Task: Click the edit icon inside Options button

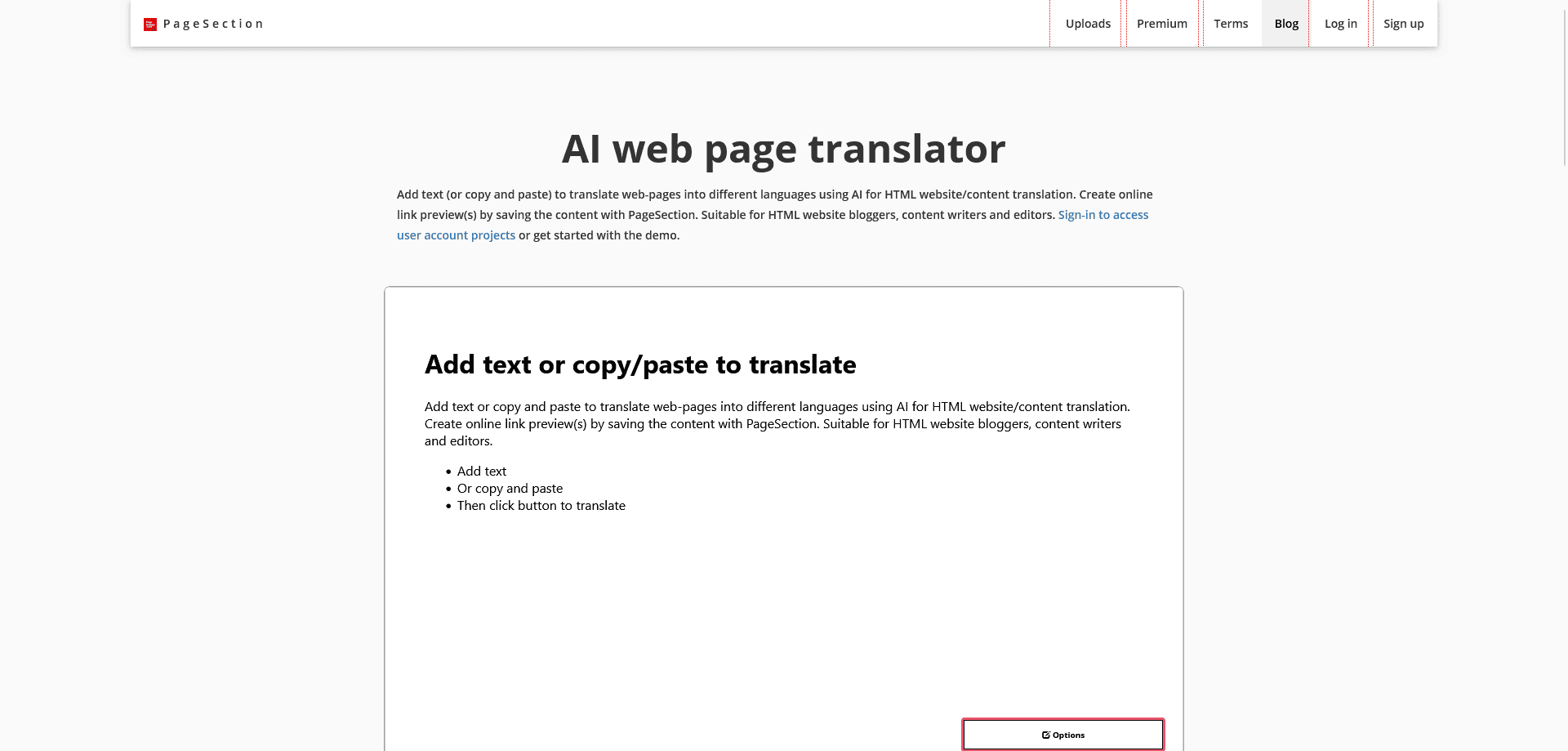Action: [x=1046, y=735]
